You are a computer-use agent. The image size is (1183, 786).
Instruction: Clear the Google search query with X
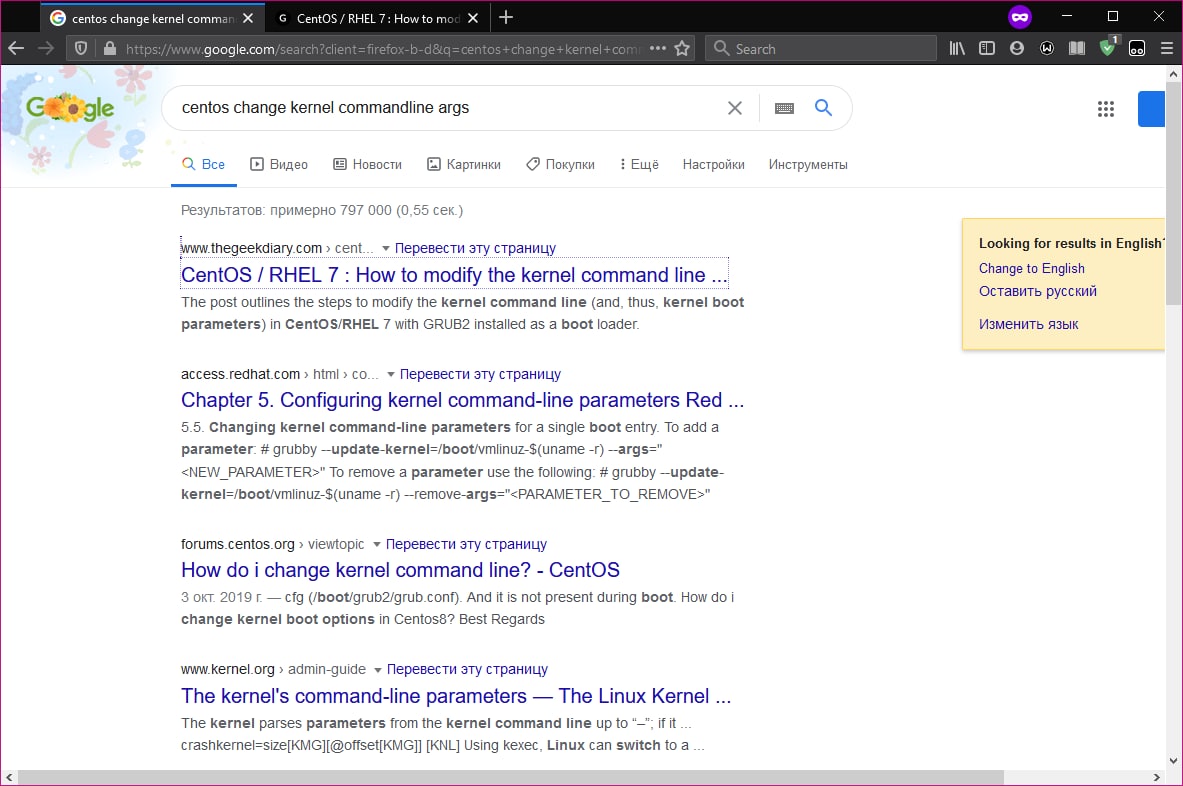point(735,108)
